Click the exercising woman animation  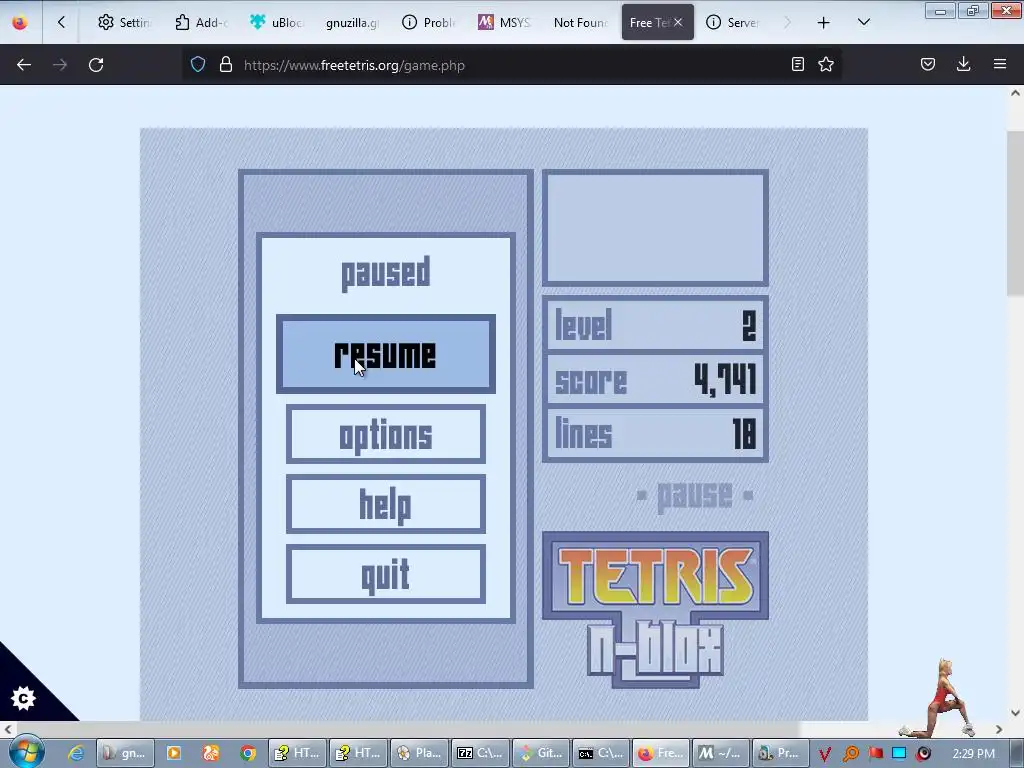point(938,697)
